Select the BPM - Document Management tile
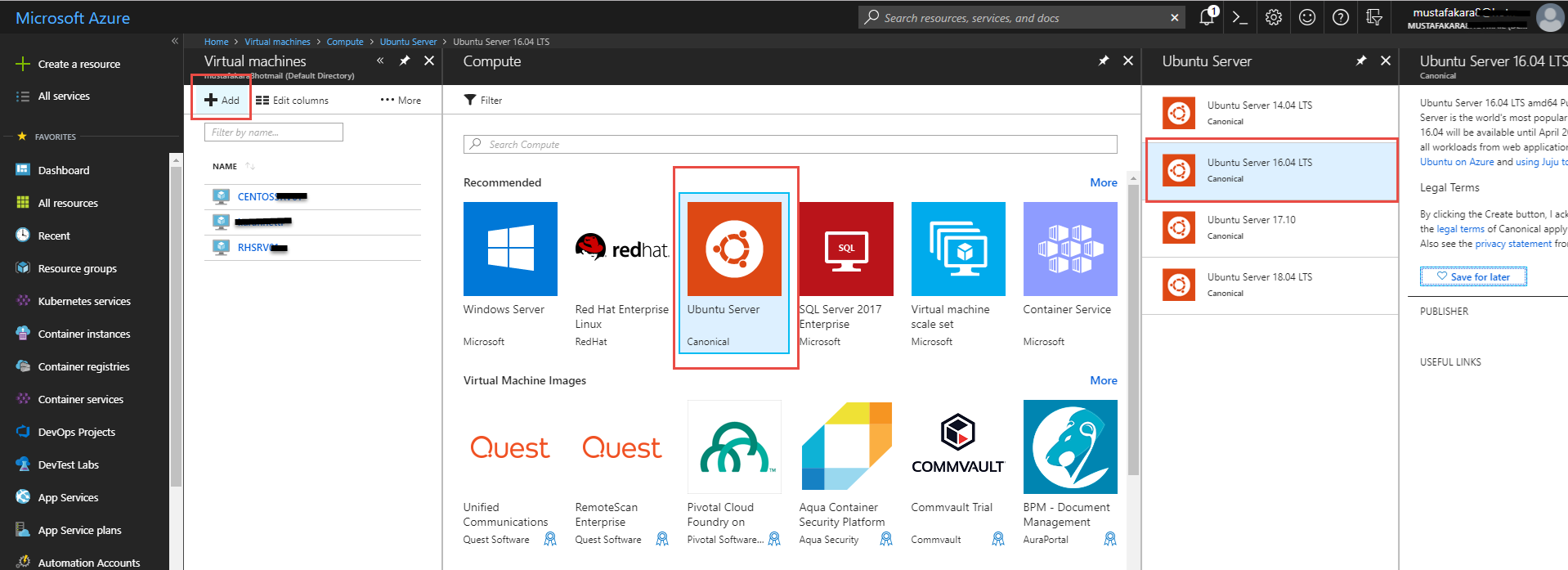1568x570 pixels. (1070, 473)
